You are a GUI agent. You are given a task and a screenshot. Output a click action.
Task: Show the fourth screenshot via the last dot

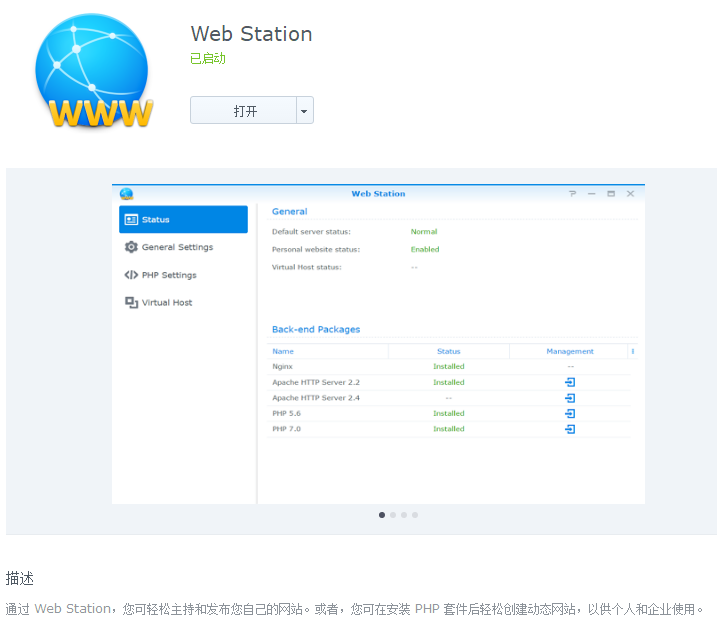pyautogui.click(x=415, y=515)
